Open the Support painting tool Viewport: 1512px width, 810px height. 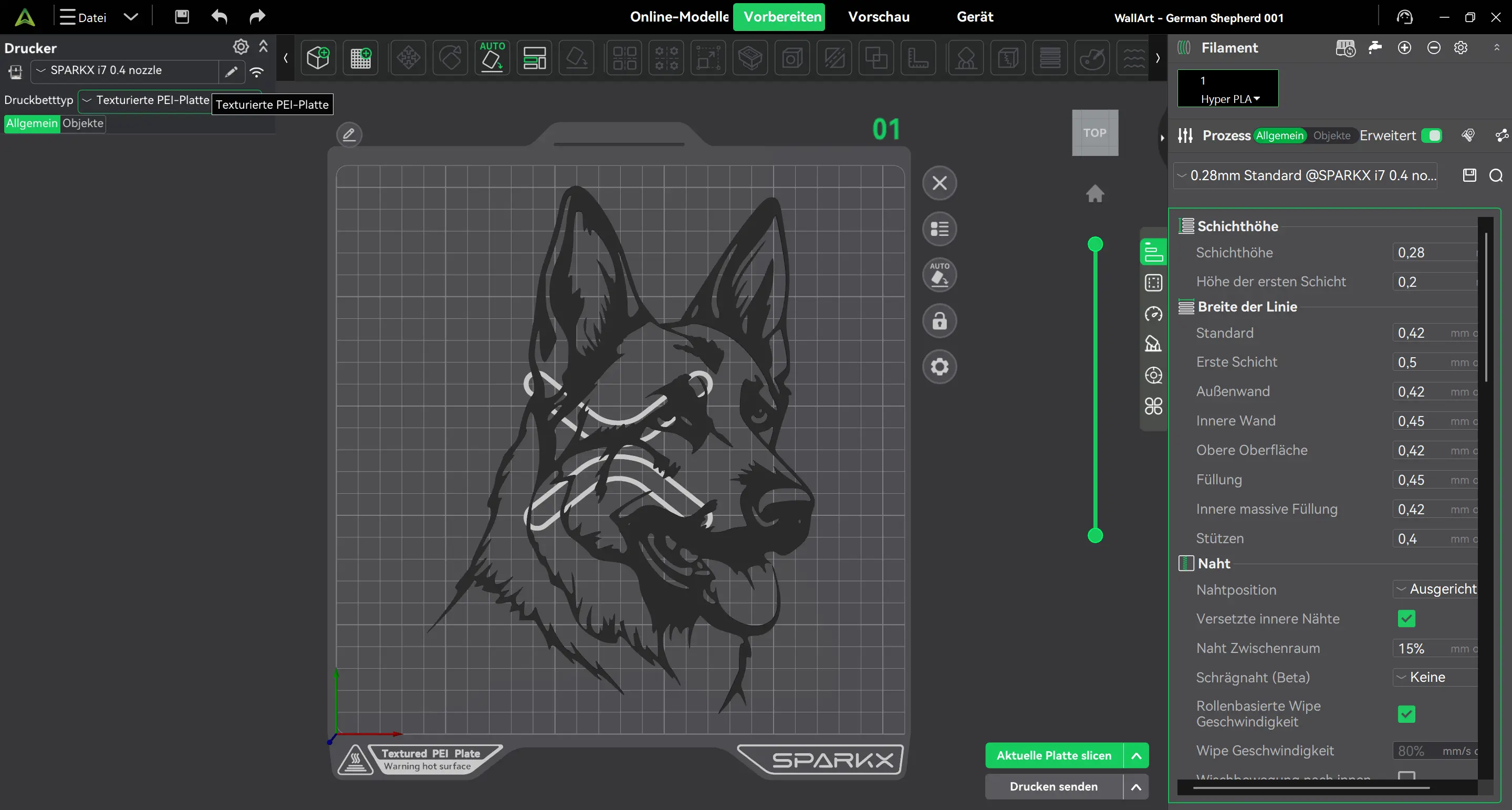pyautogui.click(x=965, y=58)
